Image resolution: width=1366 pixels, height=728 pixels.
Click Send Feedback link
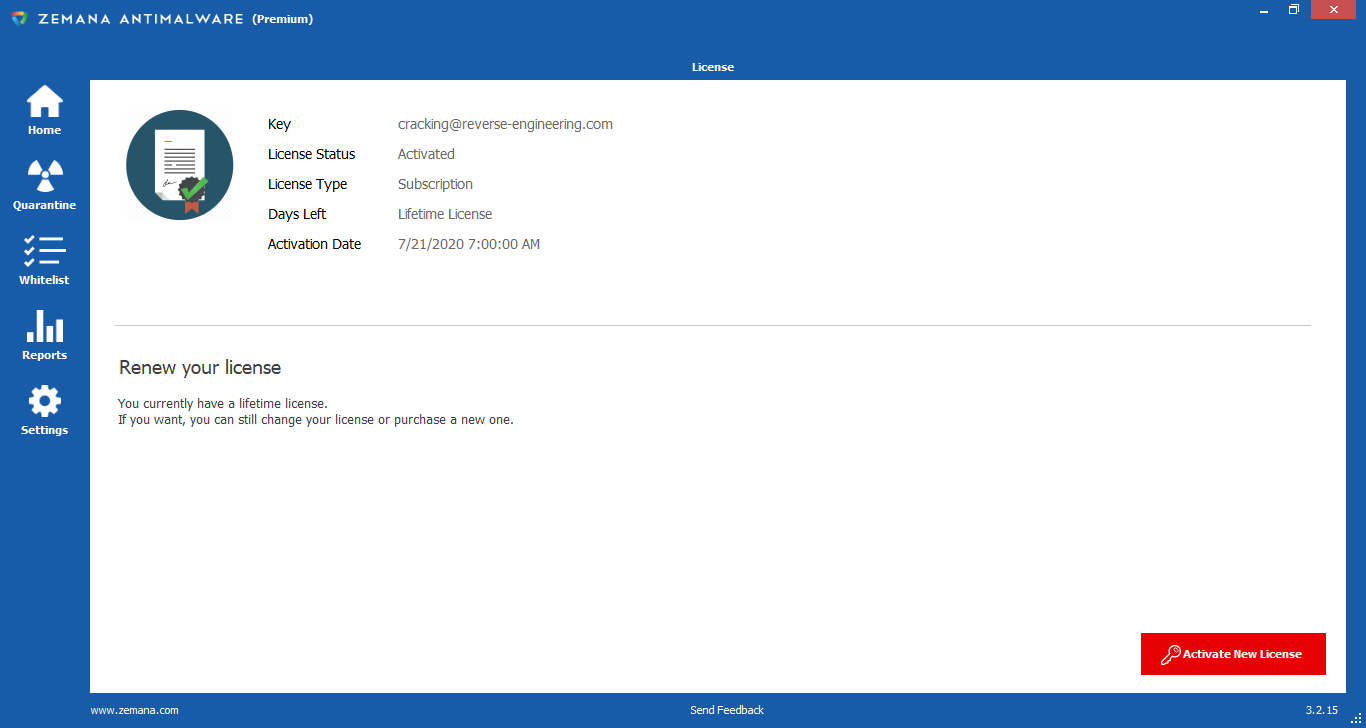click(x=727, y=710)
